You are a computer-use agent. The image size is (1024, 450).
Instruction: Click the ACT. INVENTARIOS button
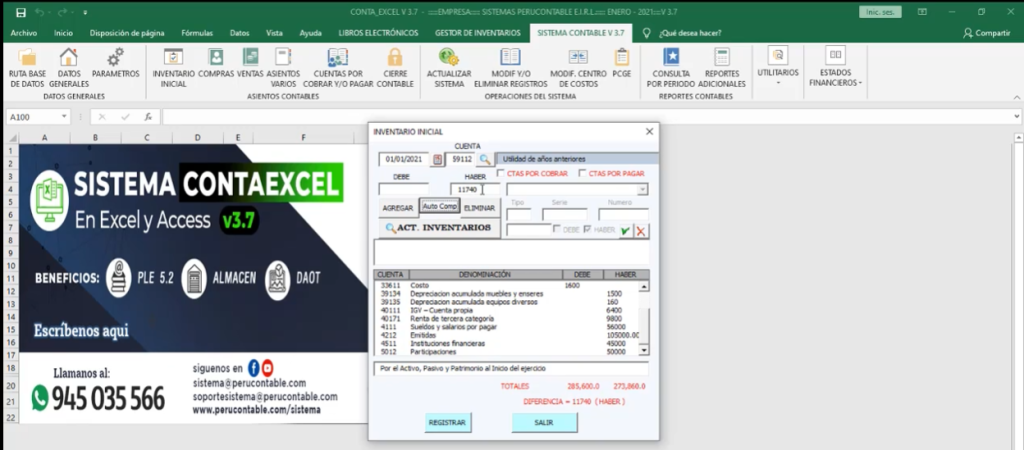(x=440, y=228)
